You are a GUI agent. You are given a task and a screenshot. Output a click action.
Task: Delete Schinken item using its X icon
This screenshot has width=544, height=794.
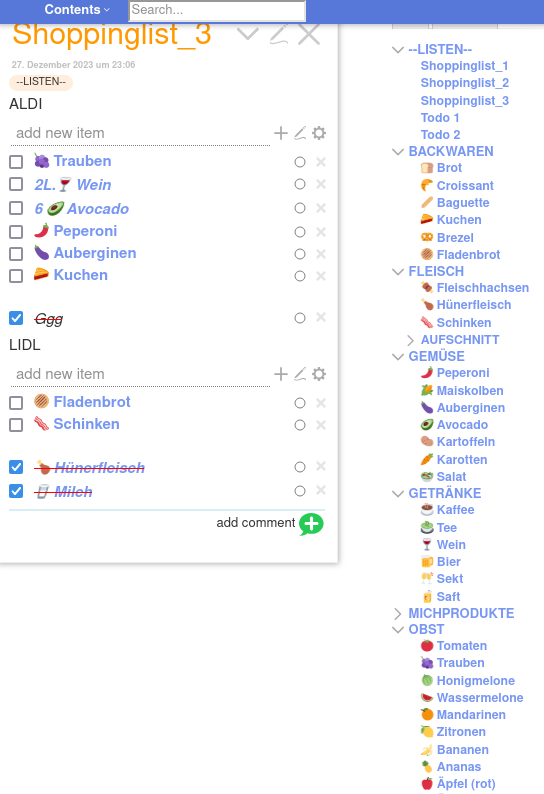click(x=321, y=425)
